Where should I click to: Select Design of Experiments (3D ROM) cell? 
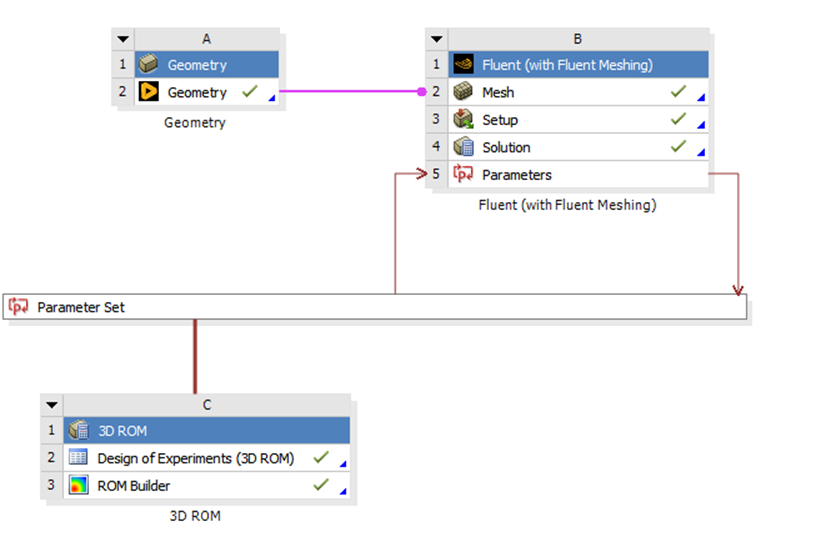pos(195,458)
